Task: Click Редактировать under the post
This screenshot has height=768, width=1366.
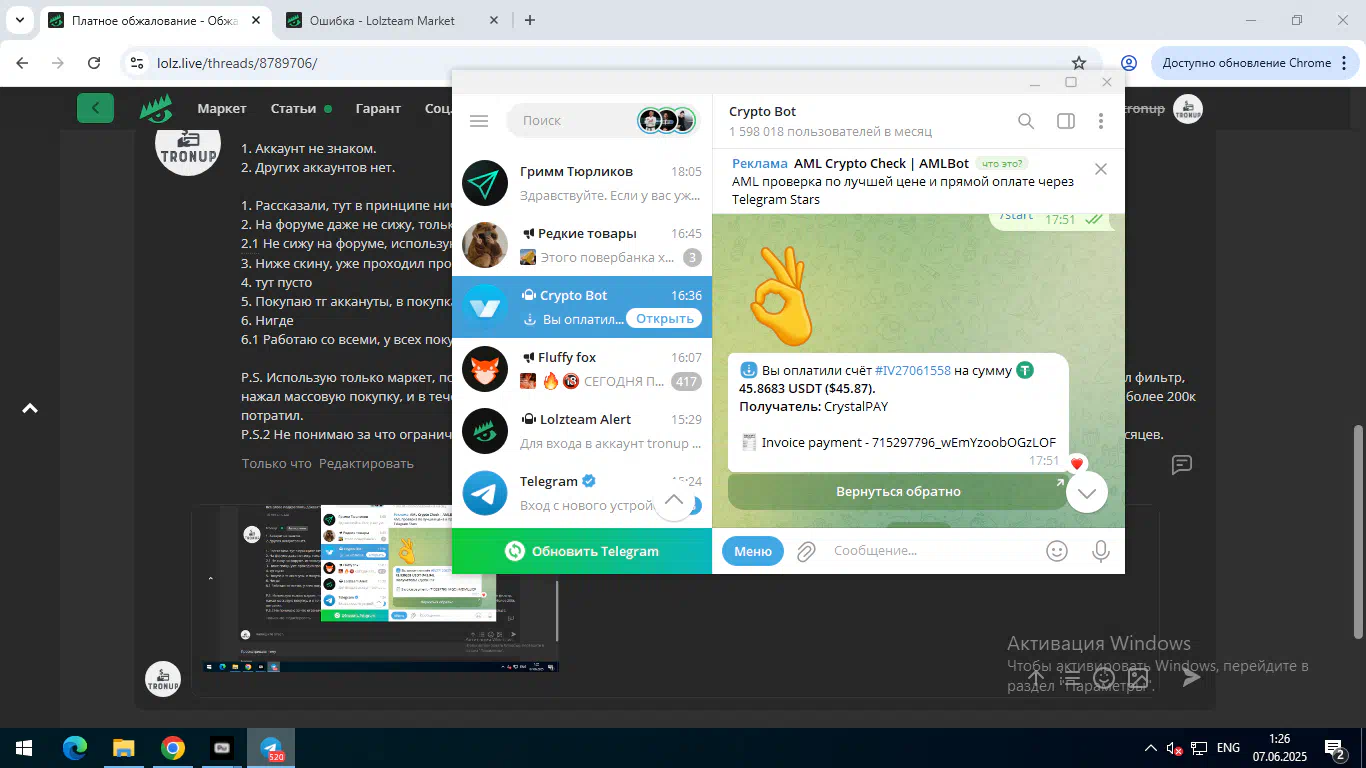Action: 366,464
